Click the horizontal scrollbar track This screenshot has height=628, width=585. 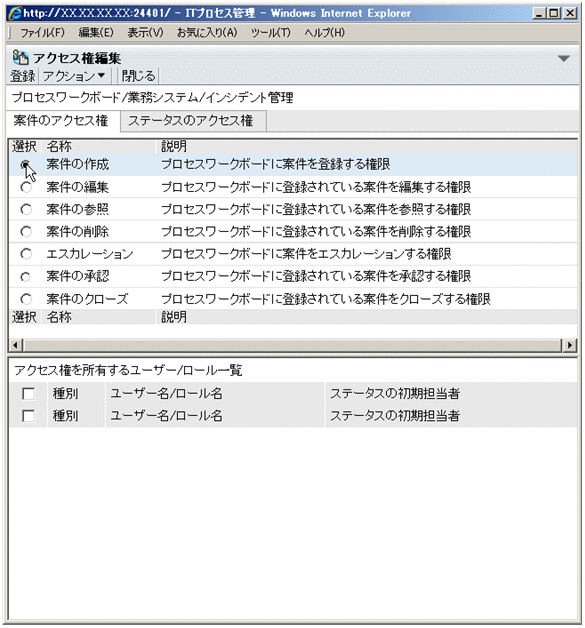[292, 345]
